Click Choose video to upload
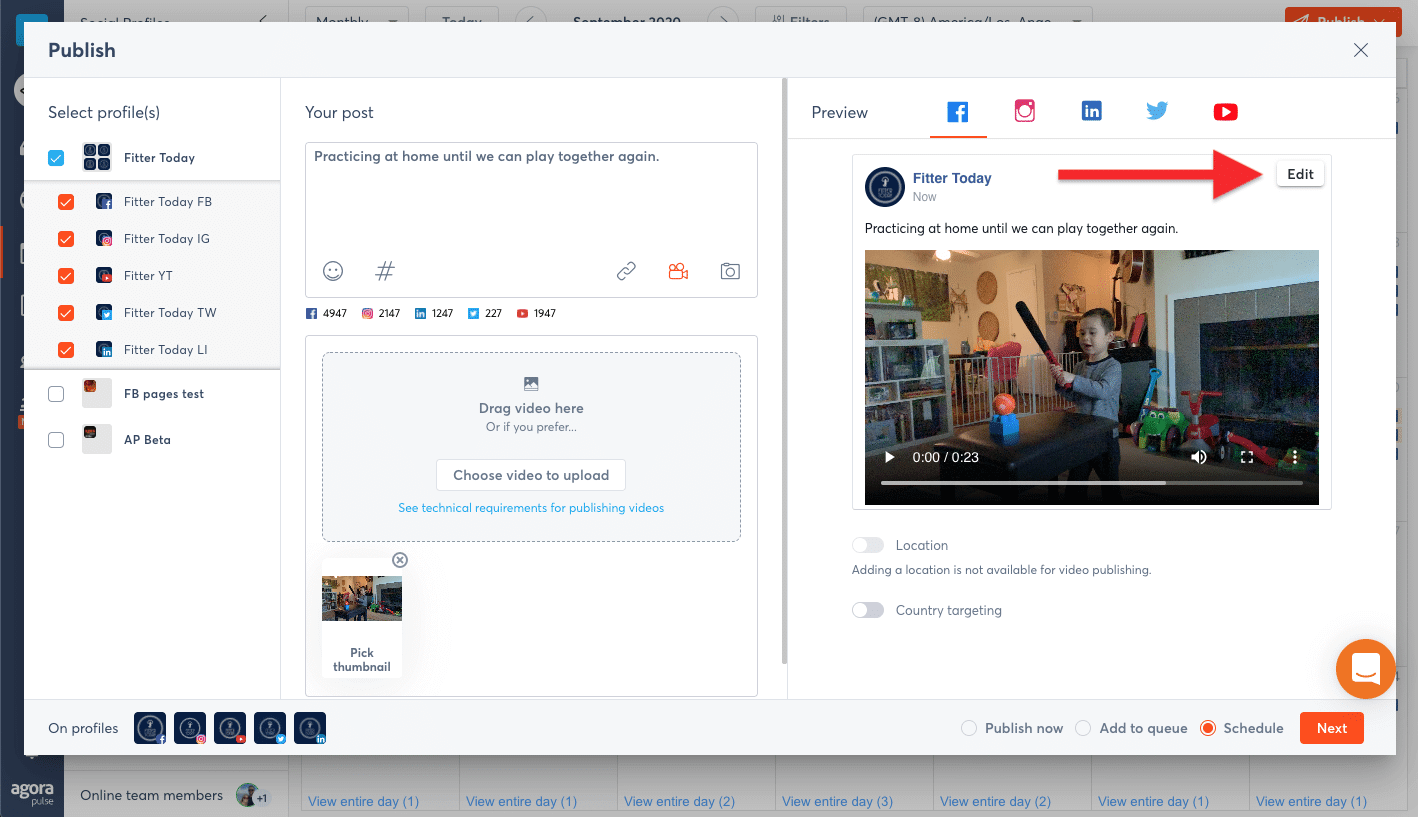1418x817 pixels. [531, 475]
